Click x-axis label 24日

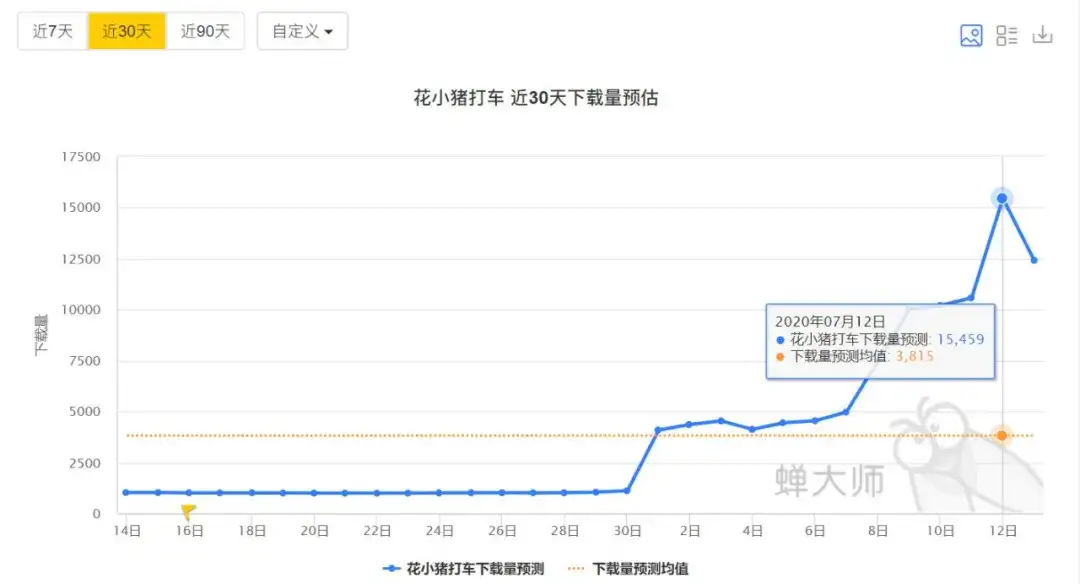click(439, 531)
